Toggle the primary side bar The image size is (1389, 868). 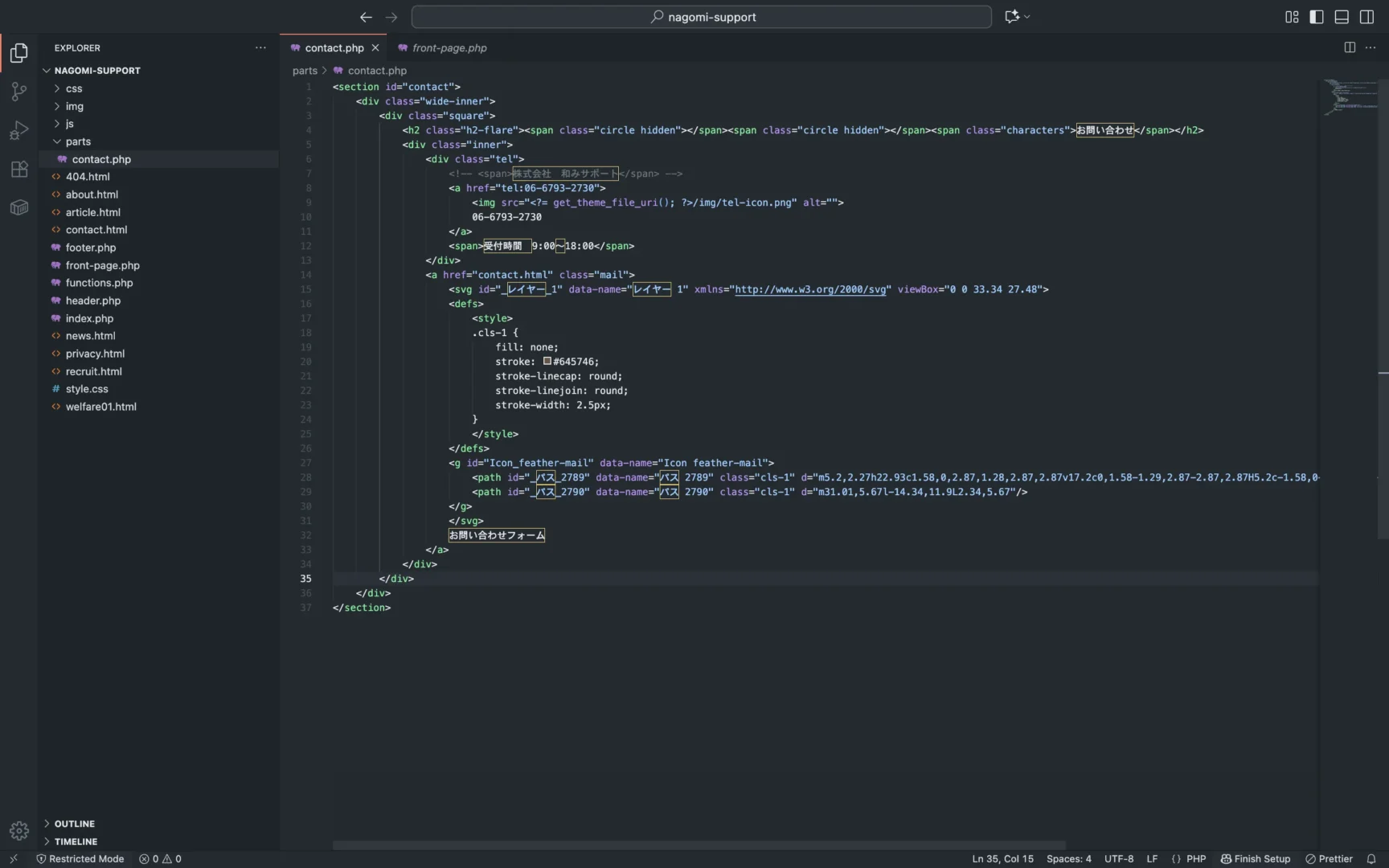pos(1317,17)
